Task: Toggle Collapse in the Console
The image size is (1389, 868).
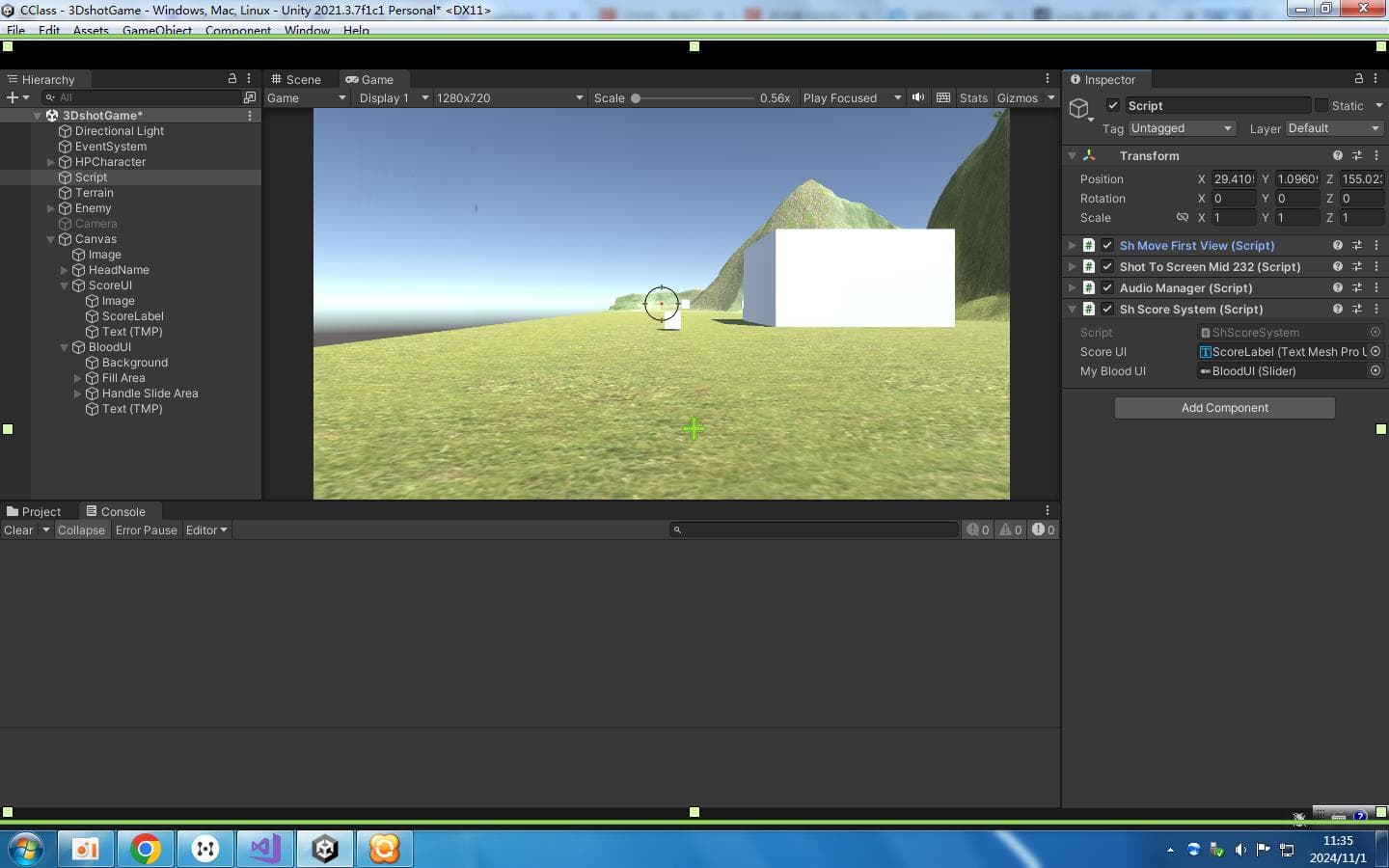Action: (81, 529)
